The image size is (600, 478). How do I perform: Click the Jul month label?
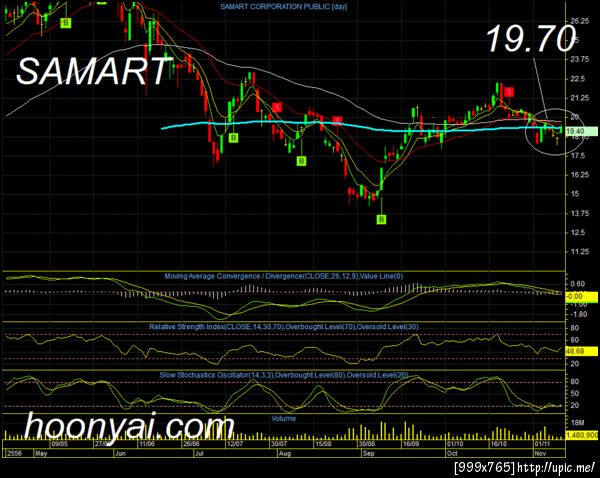click(x=199, y=453)
